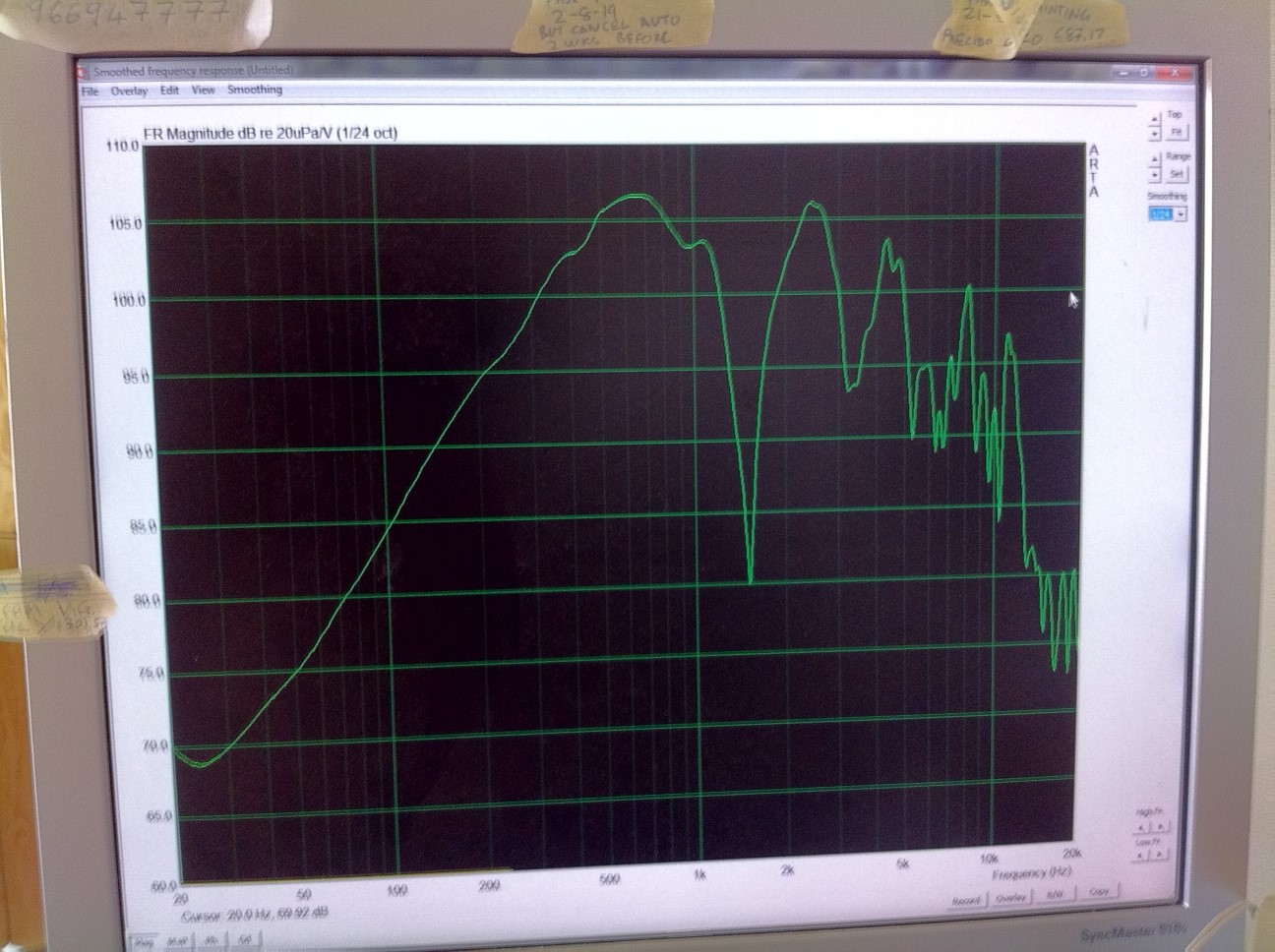Viewport: 1275px width, 952px height.
Task: Click the Smoothing 1/24 value field
Action: [x=1161, y=214]
